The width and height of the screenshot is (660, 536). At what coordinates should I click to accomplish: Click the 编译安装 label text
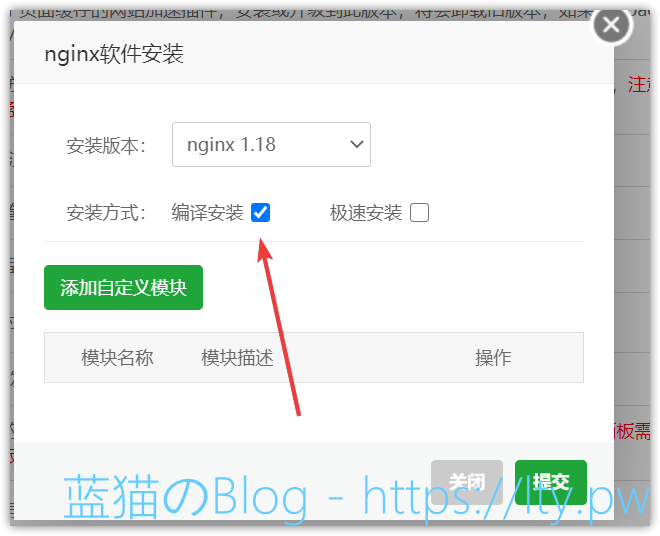[x=207, y=212]
